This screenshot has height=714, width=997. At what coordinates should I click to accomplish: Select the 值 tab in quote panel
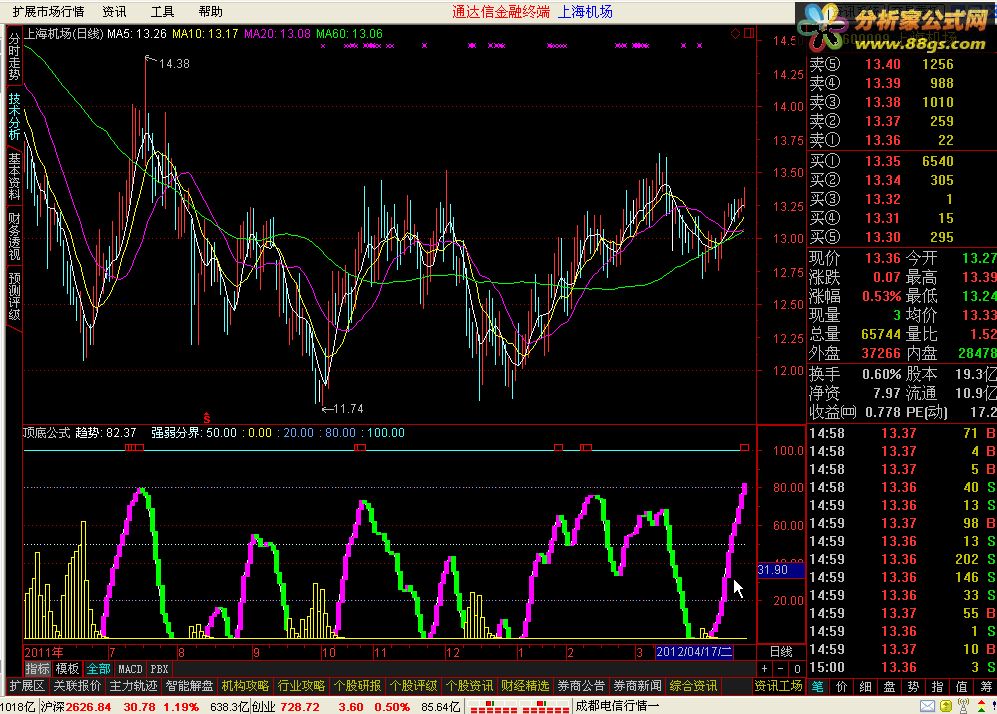tap(961, 687)
